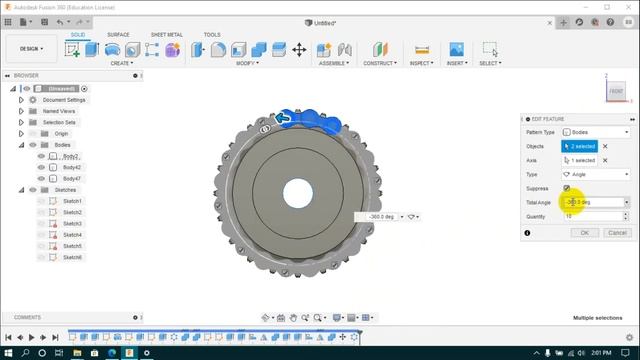Click the Pan hand icon
The image size is (640, 360).
(x=293, y=318)
